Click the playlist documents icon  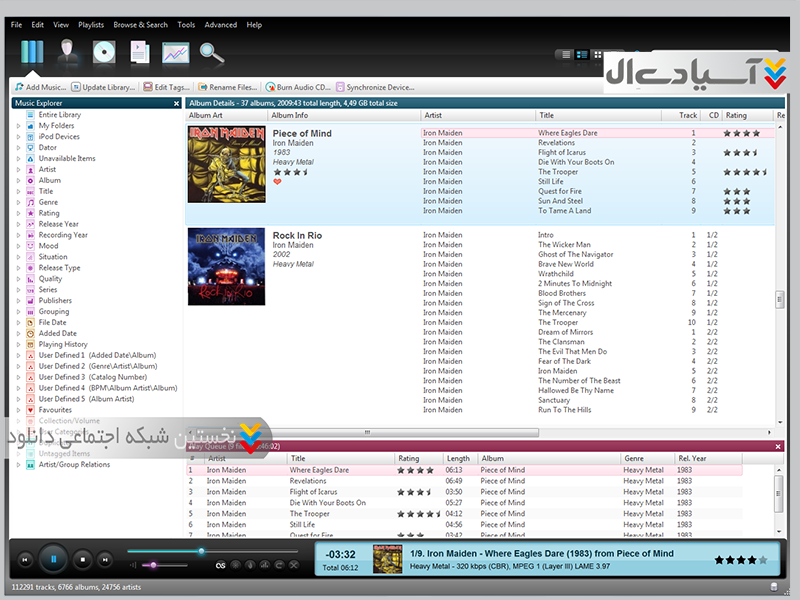click(x=140, y=52)
